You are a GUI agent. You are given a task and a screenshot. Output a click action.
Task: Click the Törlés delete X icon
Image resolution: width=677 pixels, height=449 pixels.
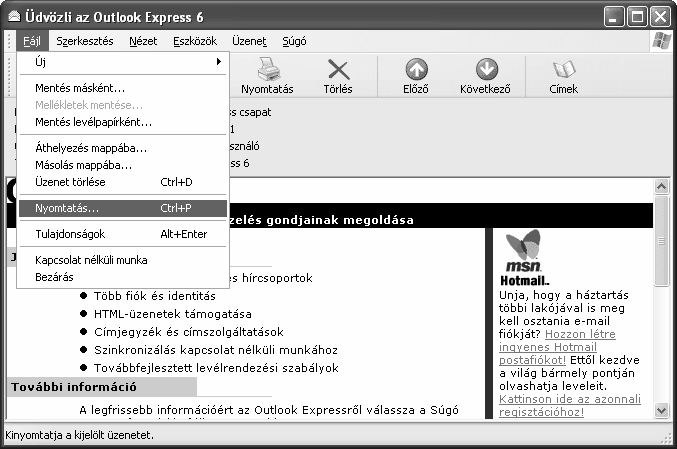338,70
